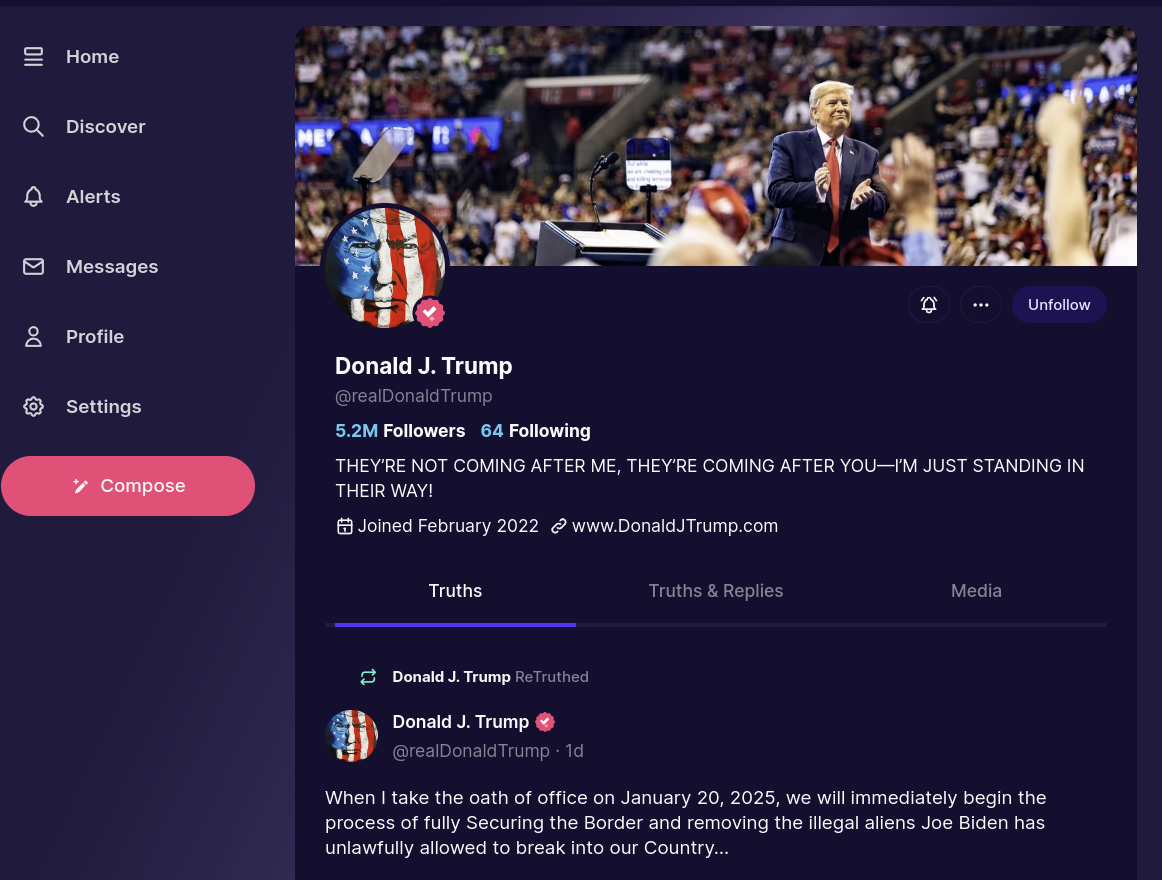This screenshot has width=1162, height=880.
Task: Click the ReTruthed arrows icon
Action: click(x=368, y=677)
